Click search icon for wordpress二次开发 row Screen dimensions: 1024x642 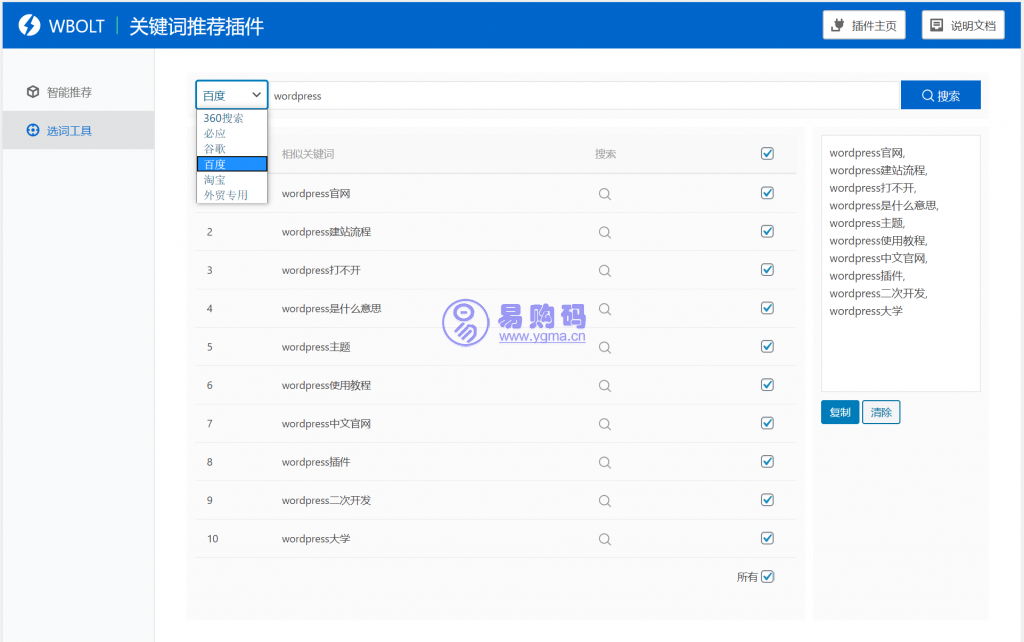click(x=604, y=500)
